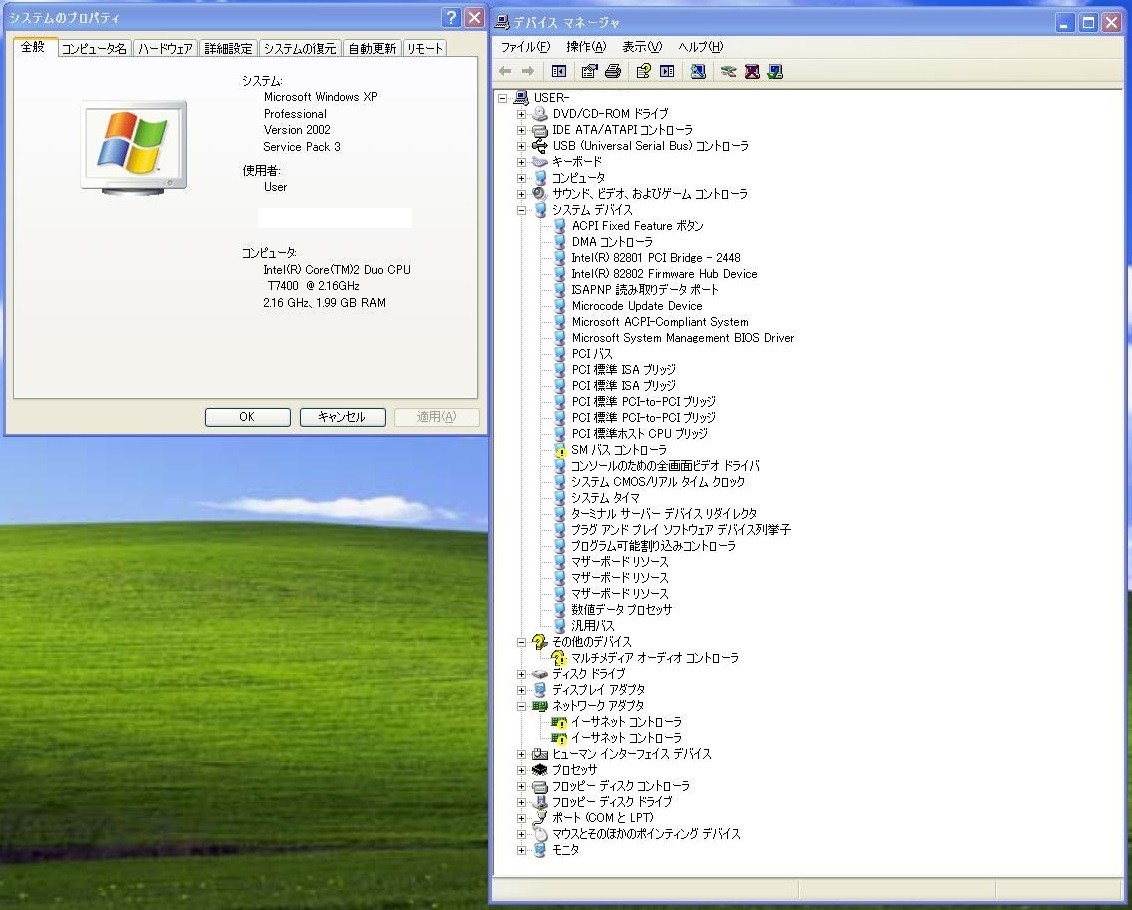1132x910 pixels.
Task: Select Intel(R) 82801 PCI Bridge - 2448
Action: tap(656, 258)
